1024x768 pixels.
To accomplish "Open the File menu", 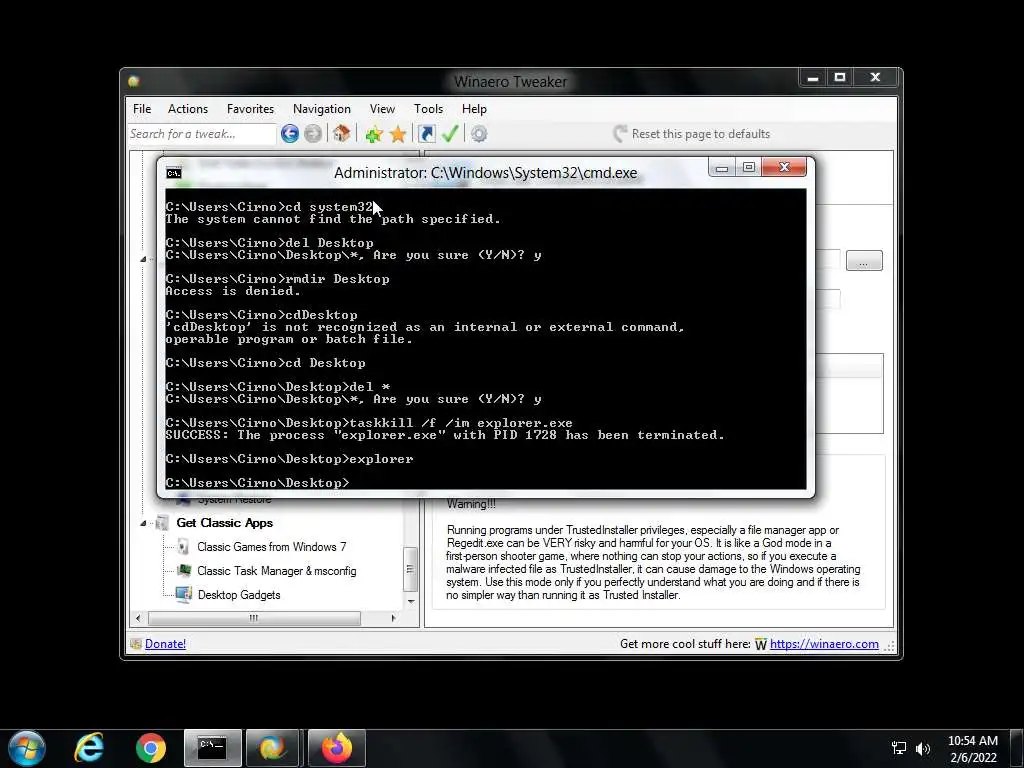I will pos(142,109).
